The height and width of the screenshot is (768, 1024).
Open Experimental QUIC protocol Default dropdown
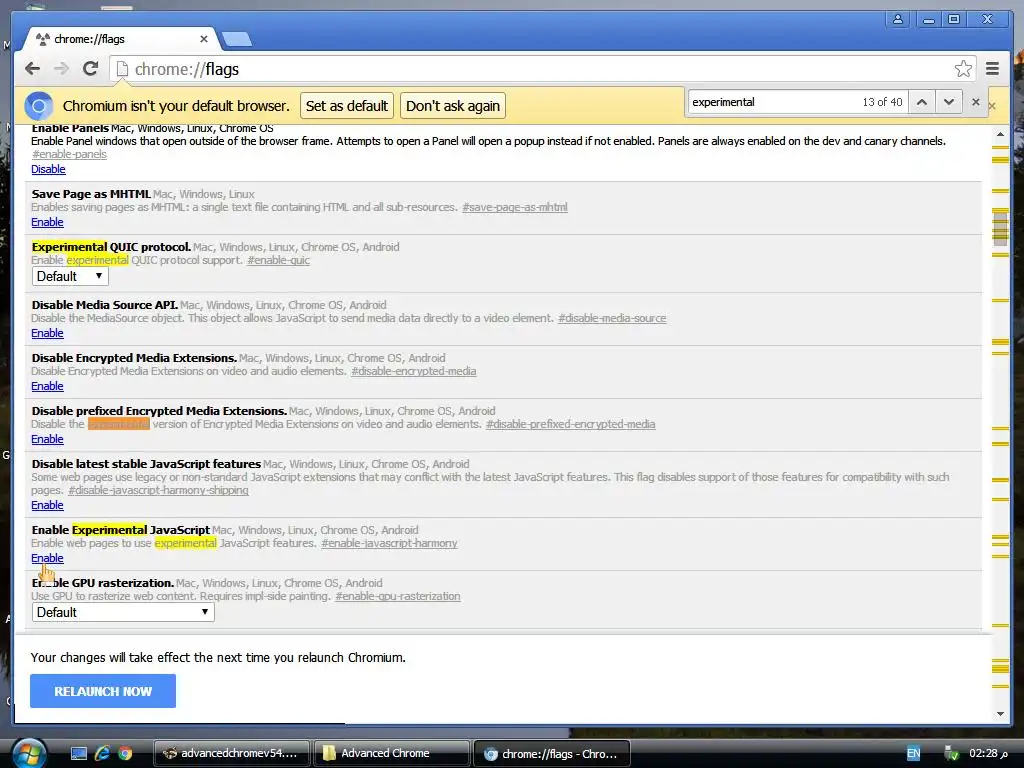click(70, 276)
